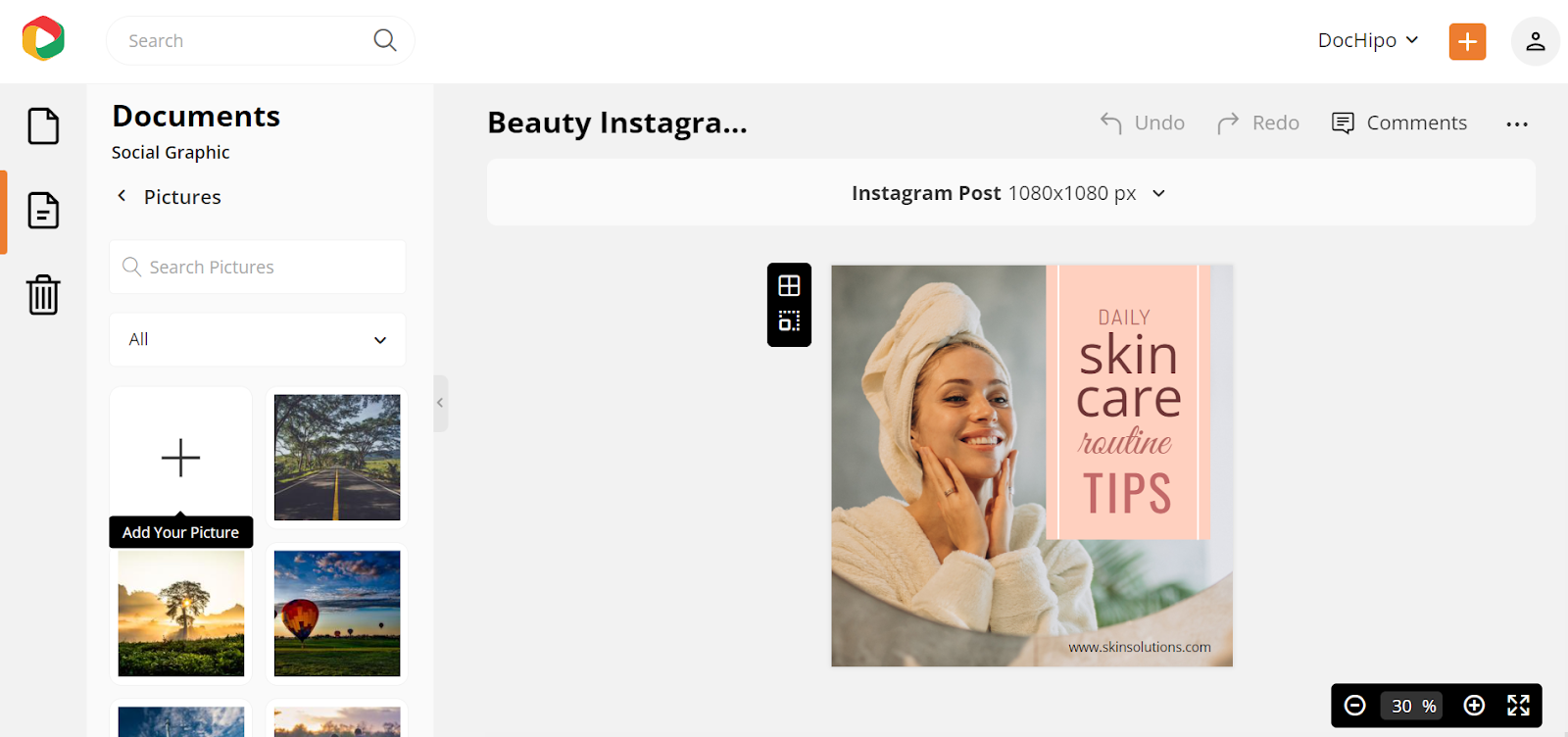Click the woman photo on canvas
This screenshot has width=1568, height=737.
click(x=939, y=466)
